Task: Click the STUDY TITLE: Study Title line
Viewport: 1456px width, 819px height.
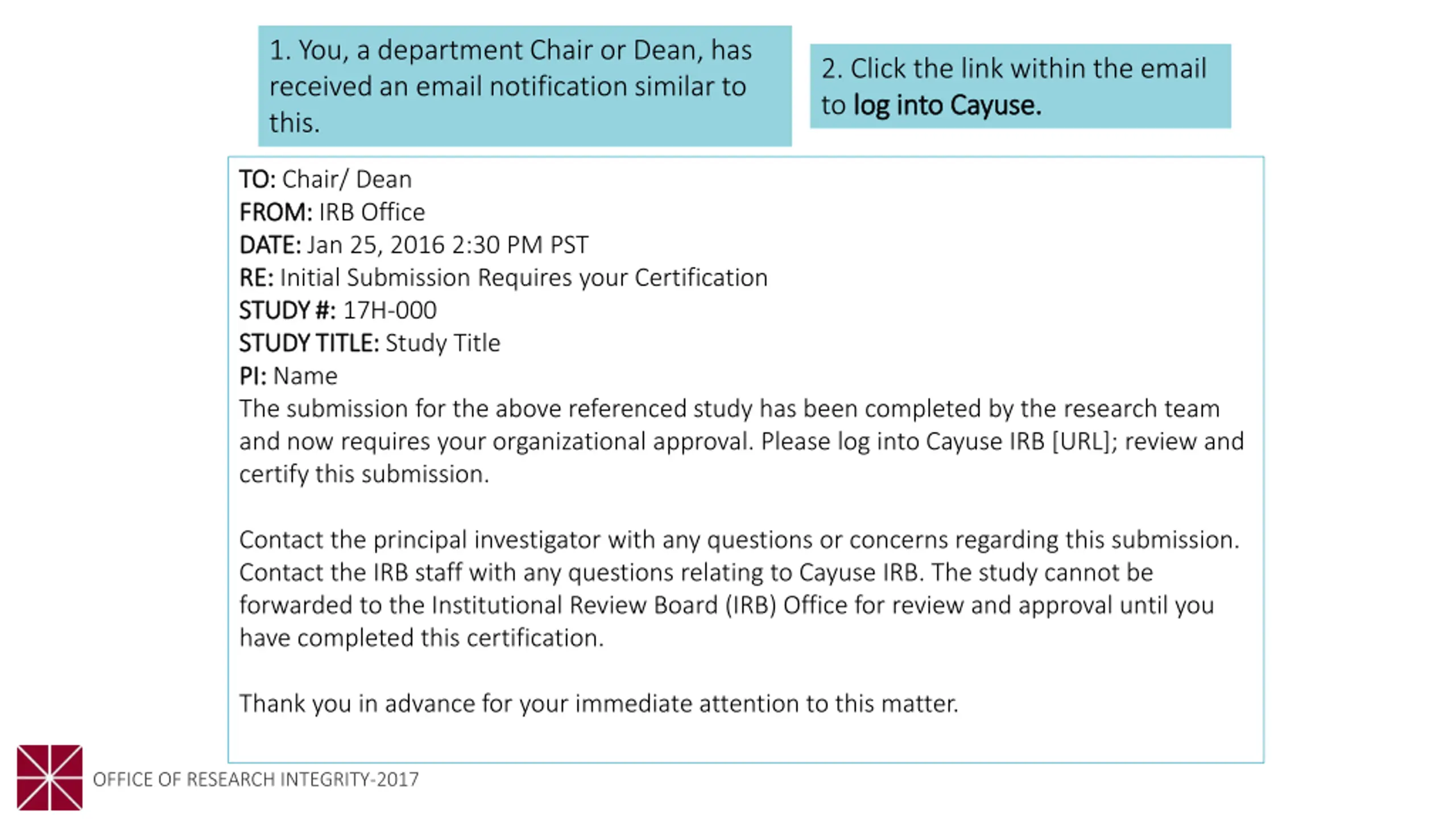Action: (x=370, y=343)
